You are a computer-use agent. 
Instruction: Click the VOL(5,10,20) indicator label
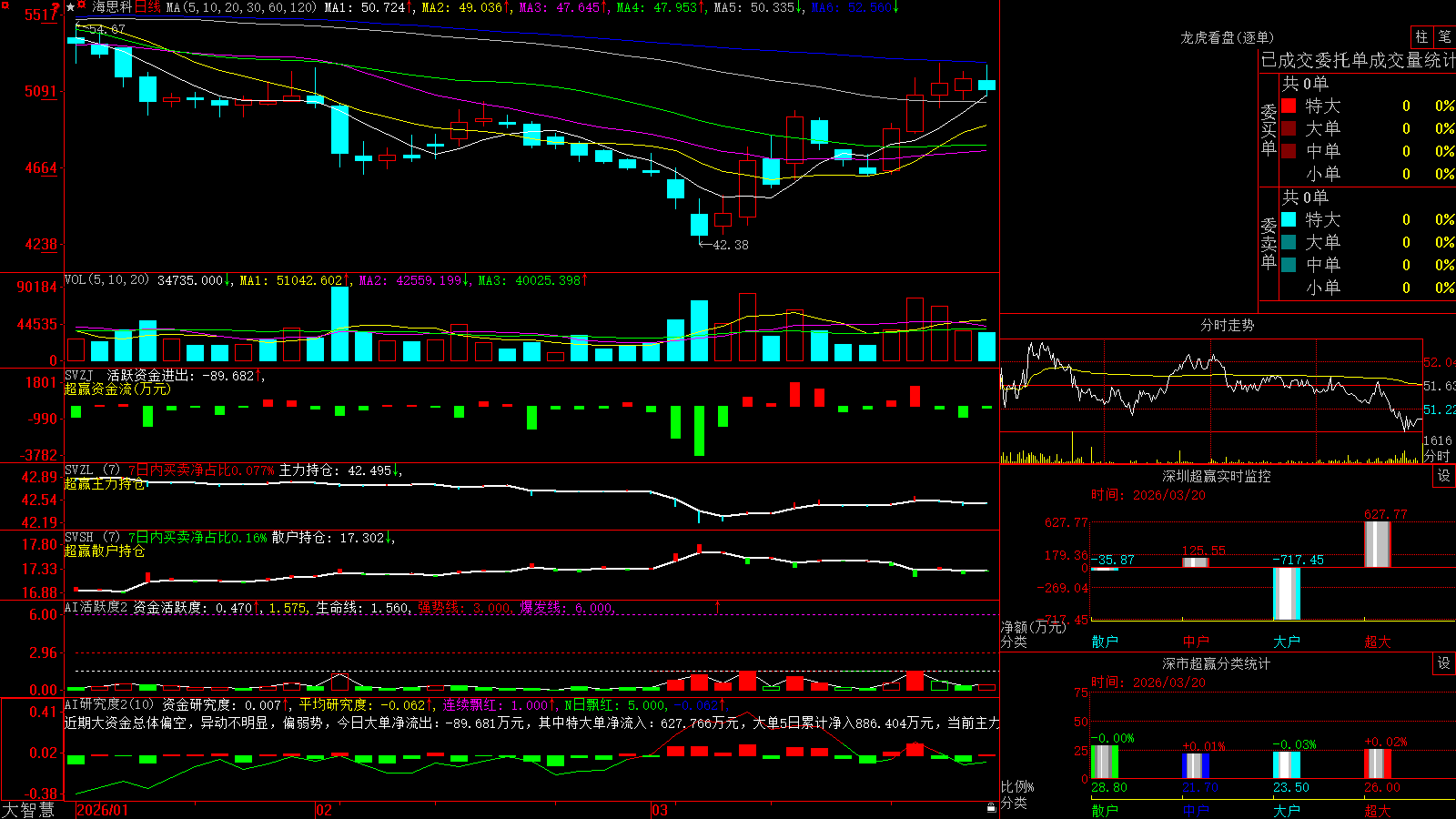(106, 280)
